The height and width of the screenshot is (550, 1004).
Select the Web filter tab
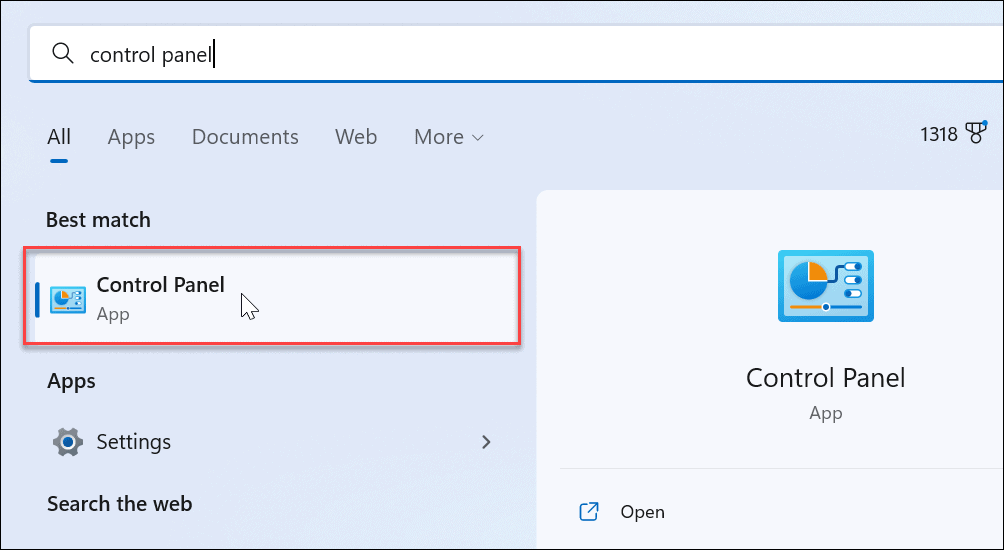click(x=356, y=137)
